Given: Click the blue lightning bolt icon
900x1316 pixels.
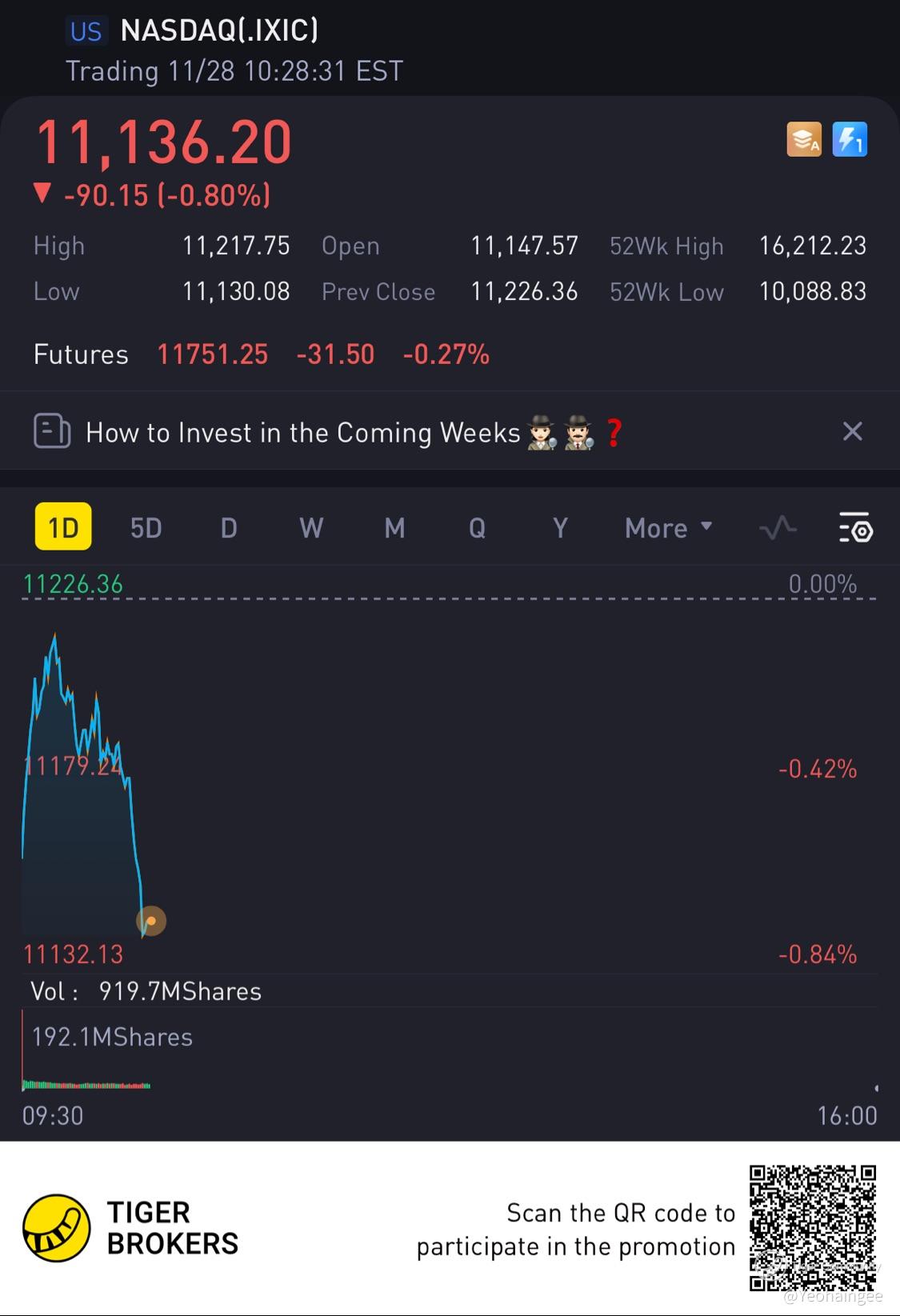Looking at the screenshot, I should tap(850, 139).
